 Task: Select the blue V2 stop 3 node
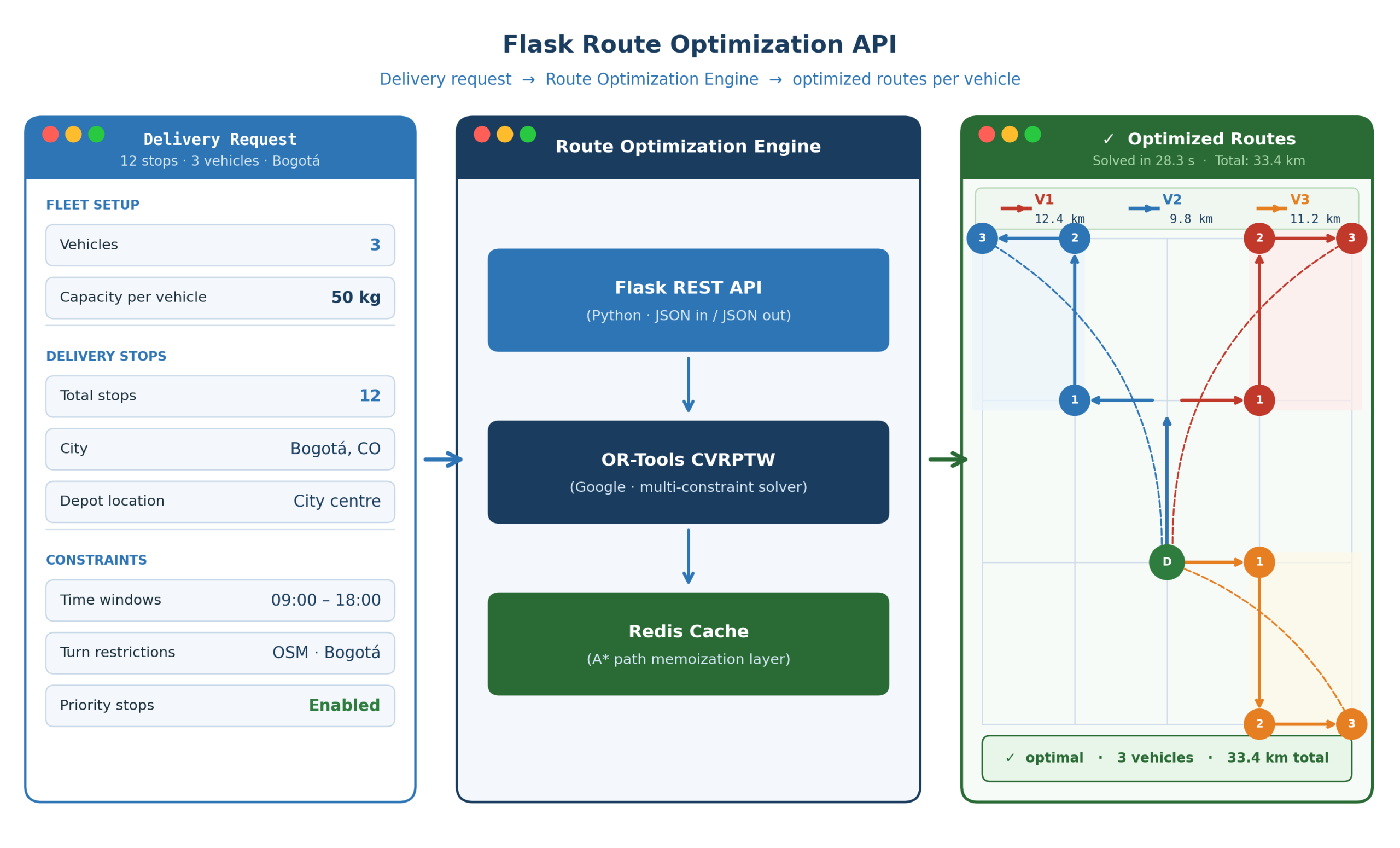(x=982, y=238)
